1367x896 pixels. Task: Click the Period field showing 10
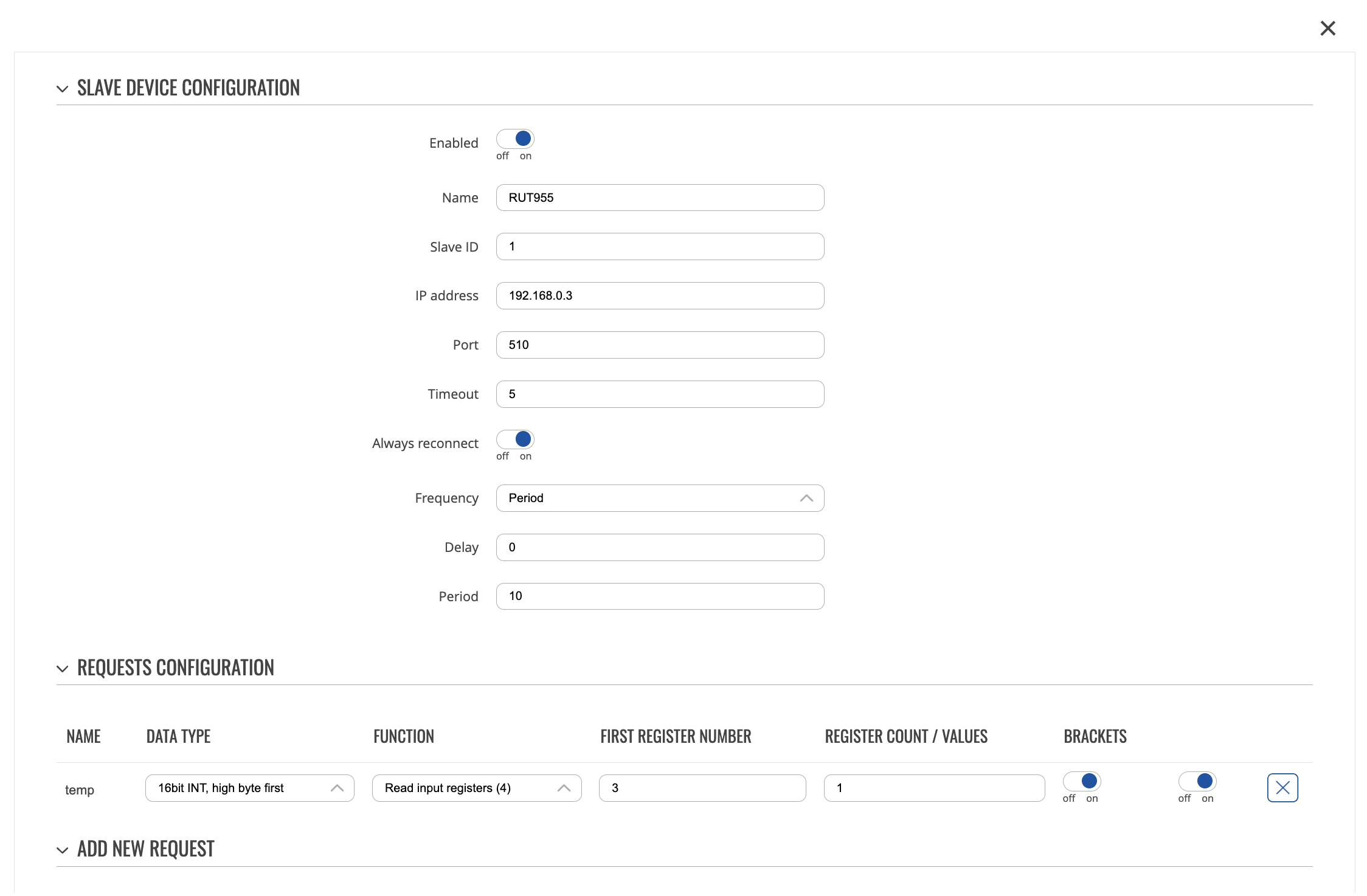(x=660, y=596)
